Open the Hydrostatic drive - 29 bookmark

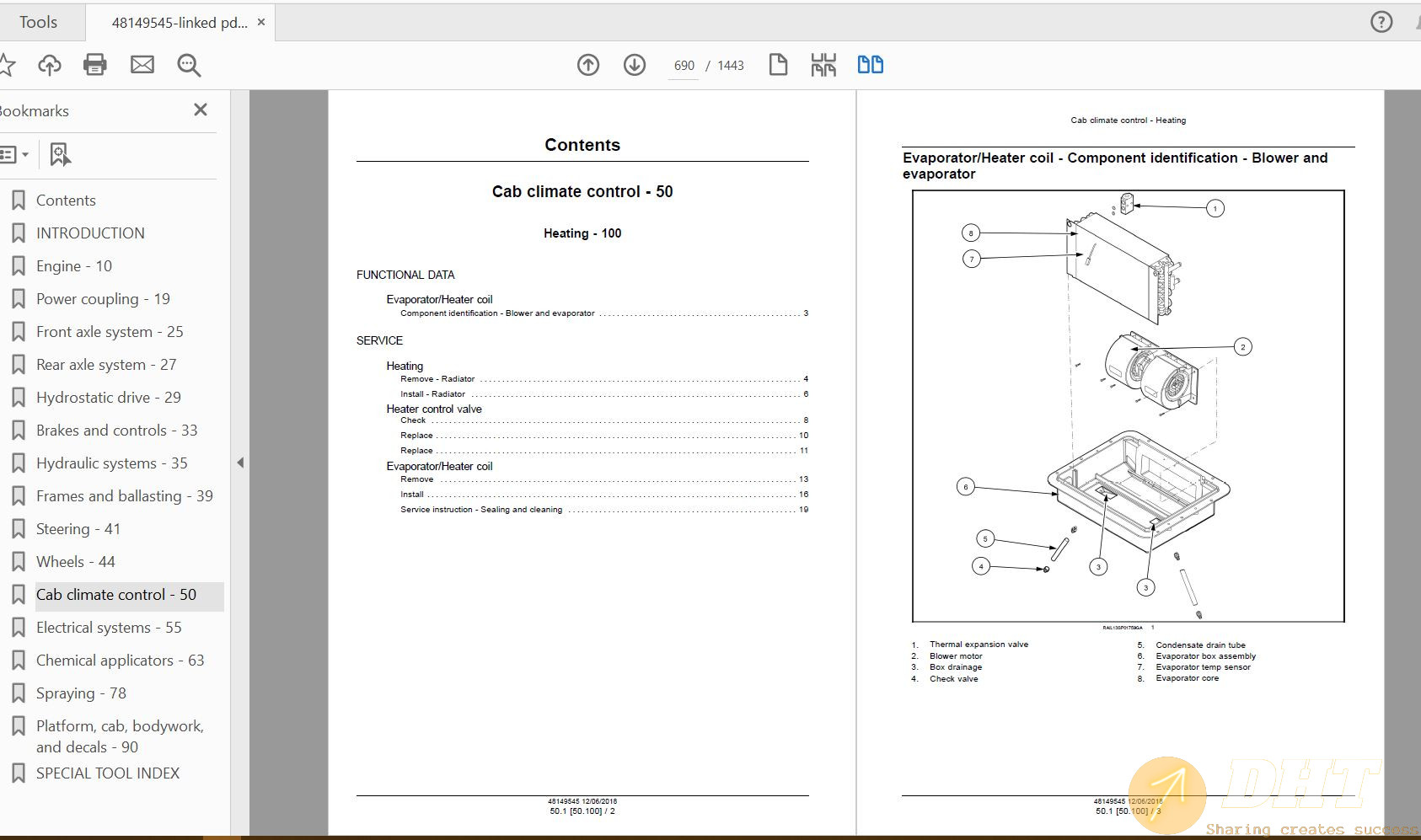point(109,398)
